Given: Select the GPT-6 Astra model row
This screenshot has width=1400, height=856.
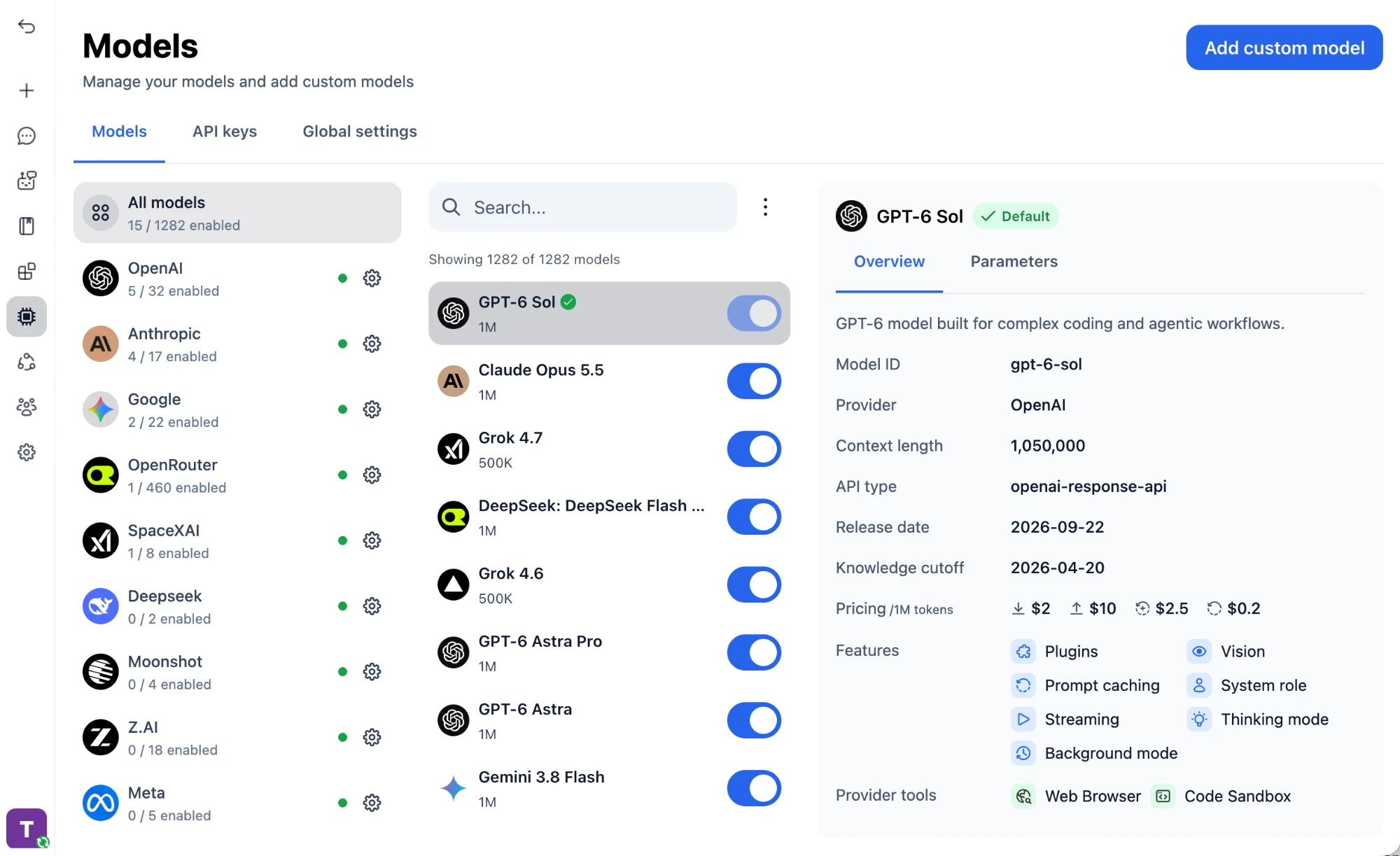Looking at the screenshot, I should tap(609, 721).
